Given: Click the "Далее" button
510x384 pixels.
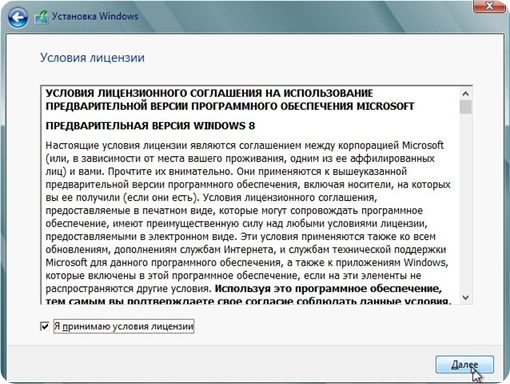Looking at the screenshot, I should (464, 364).
